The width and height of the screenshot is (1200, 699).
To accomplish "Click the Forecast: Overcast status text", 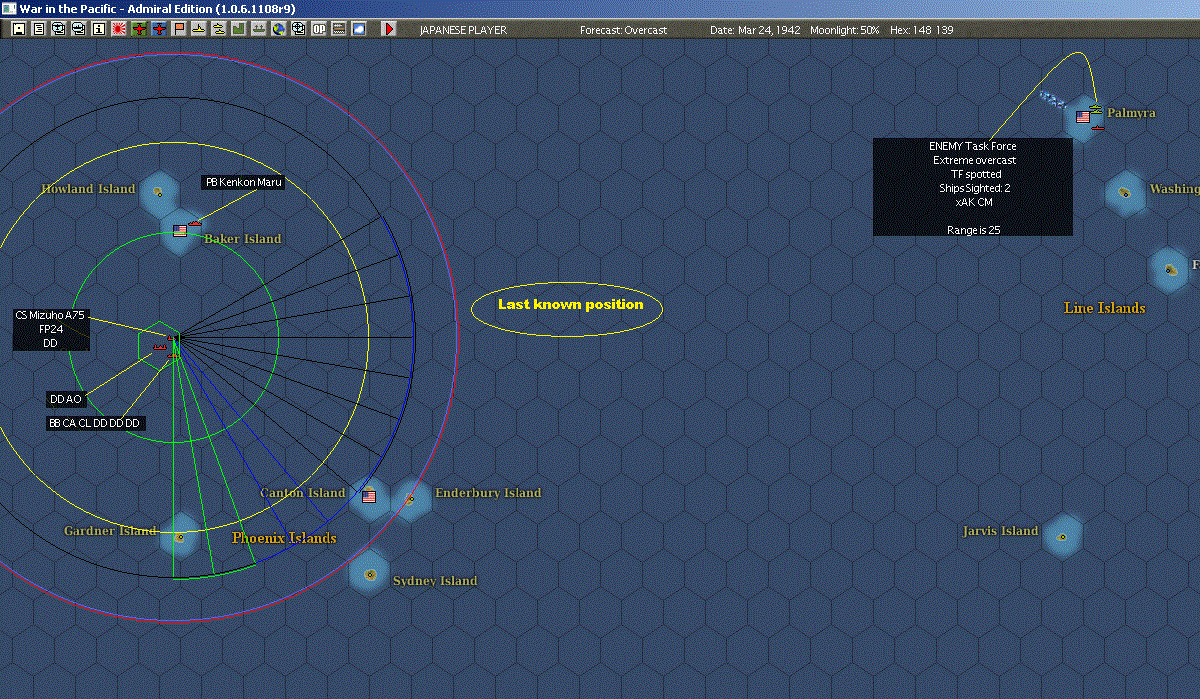I will point(623,30).
